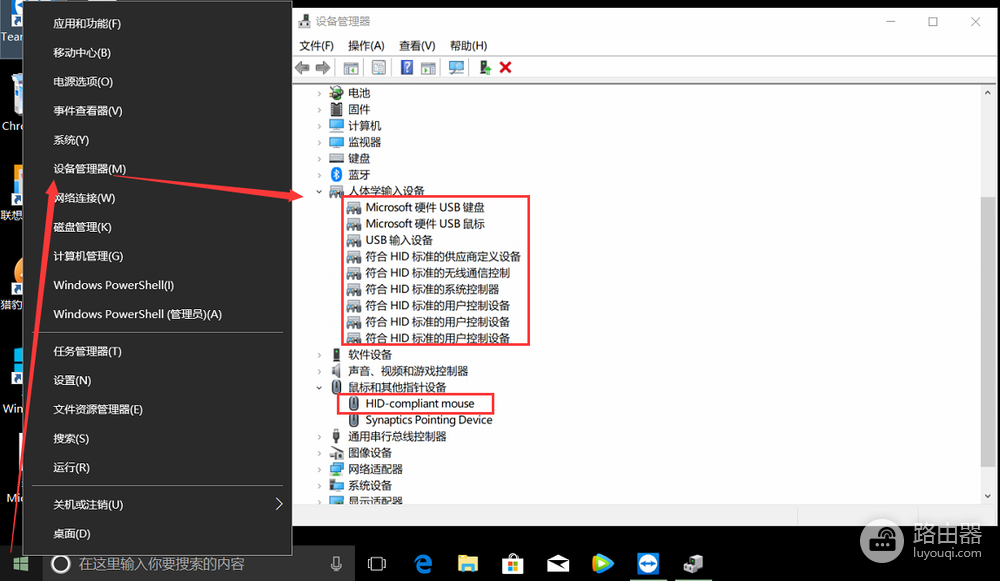Image resolution: width=1000 pixels, height=581 pixels.
Task: Expand the 监视器 monitors category
Action: click(x=320, y=142)
